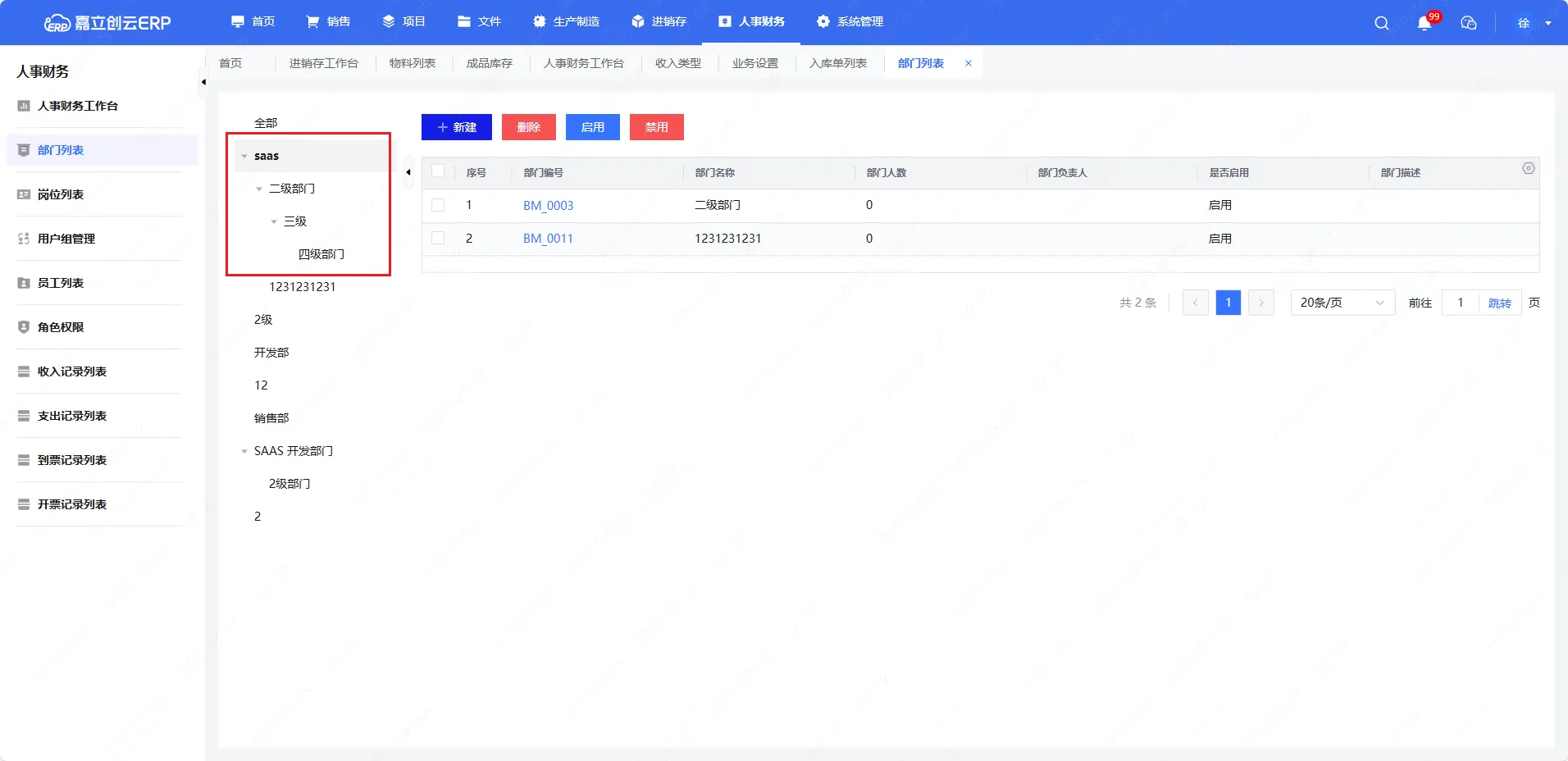The width and height of the screenshot is (1568, 761).
Task: Open the 系统管理 top menu
Action: tap(850, 22)
